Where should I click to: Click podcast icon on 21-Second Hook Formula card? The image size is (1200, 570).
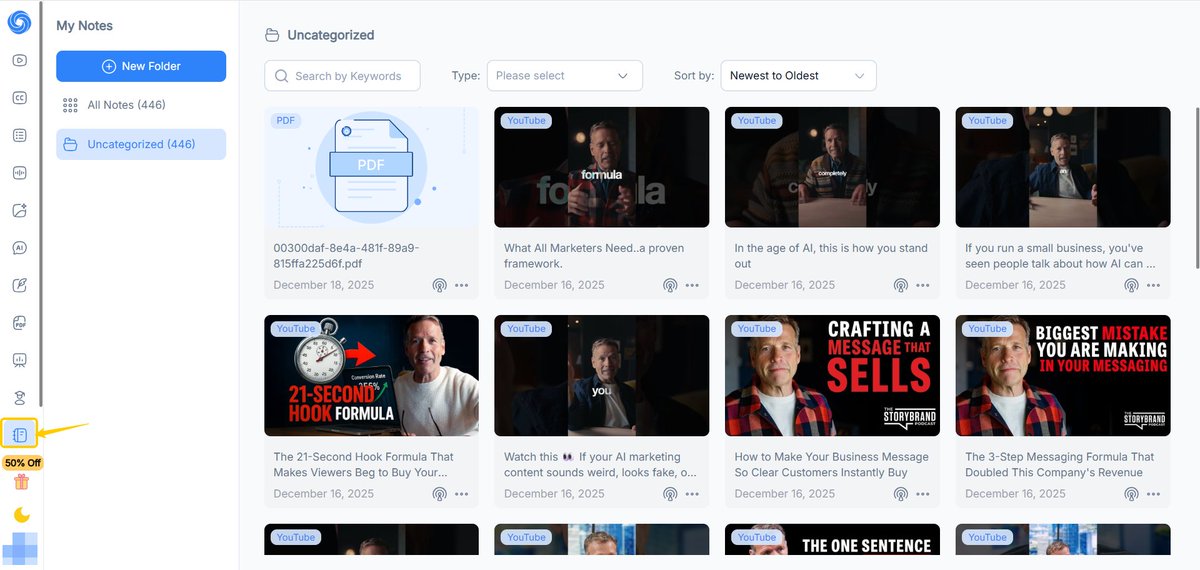point(439,494)
